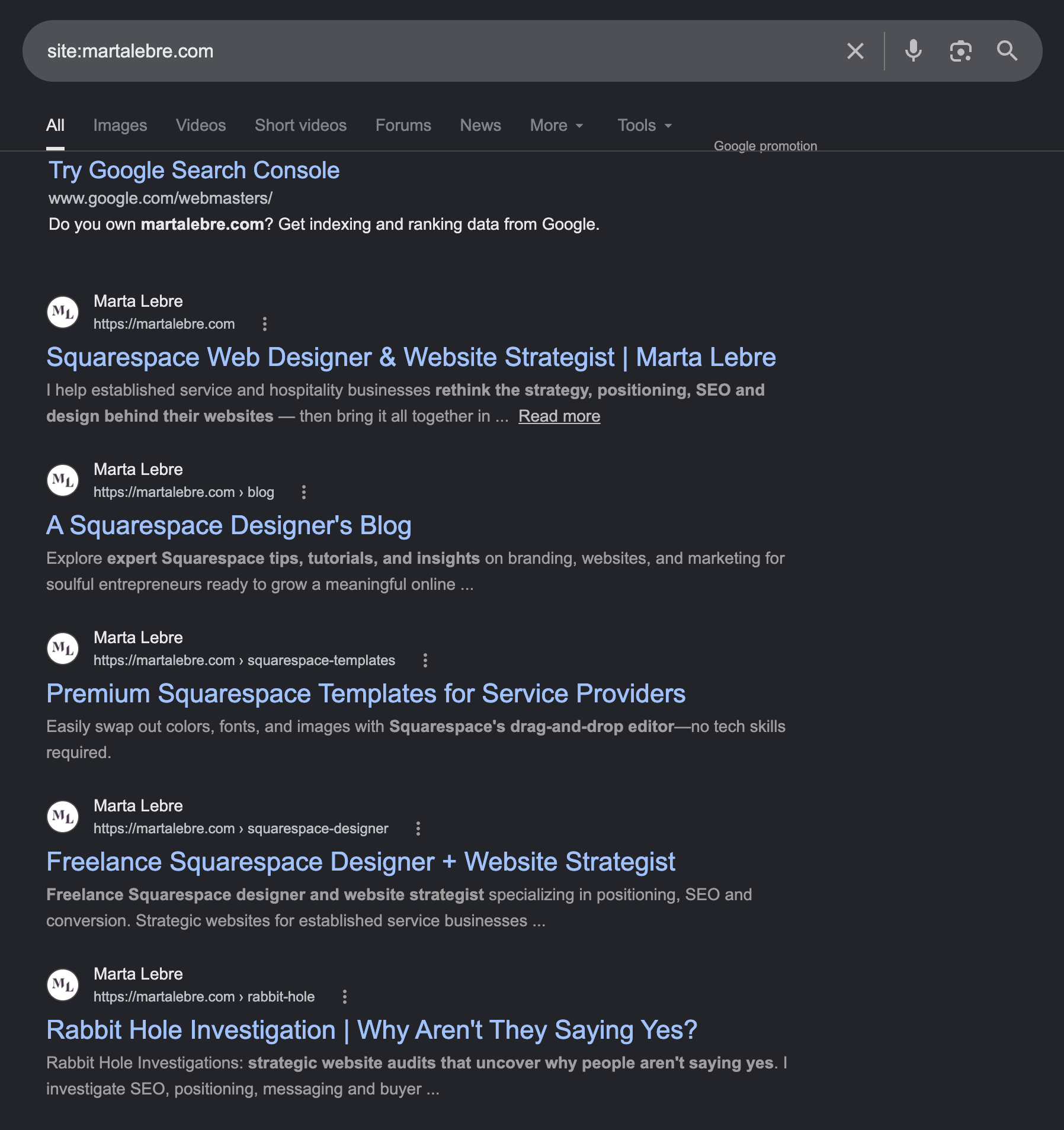Switch to the Short videos tab
The image size is (1064, 1130).
[301, 126]
